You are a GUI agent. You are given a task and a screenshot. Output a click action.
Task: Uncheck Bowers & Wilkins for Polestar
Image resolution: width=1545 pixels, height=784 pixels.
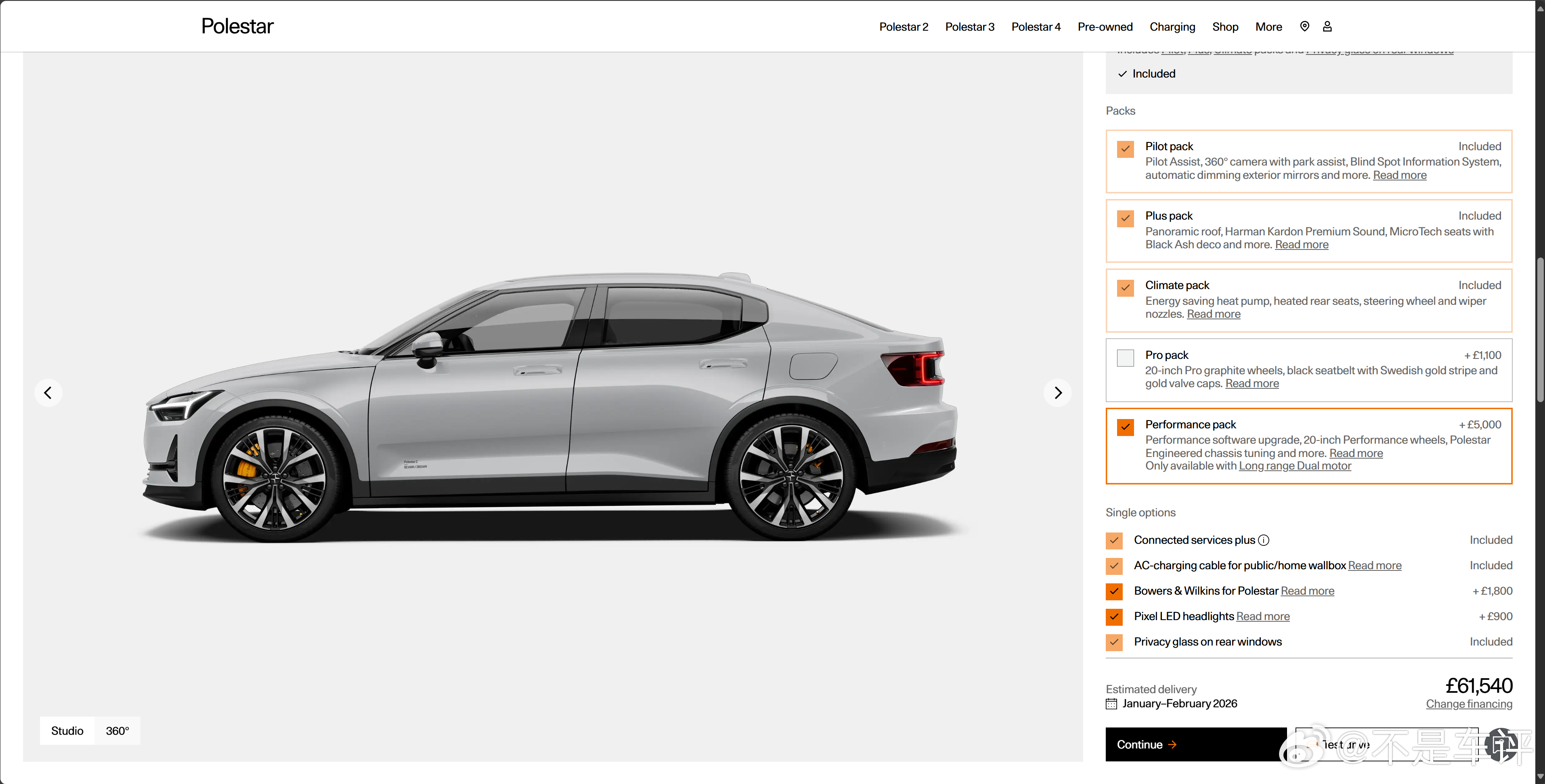pos(1114,591)
